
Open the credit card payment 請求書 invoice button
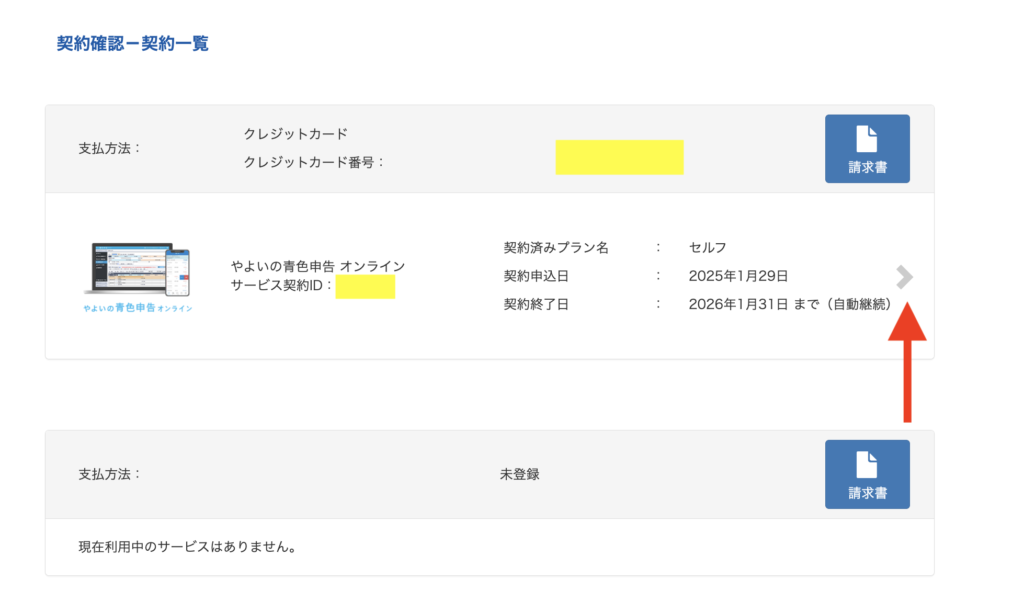click(867, 149)
